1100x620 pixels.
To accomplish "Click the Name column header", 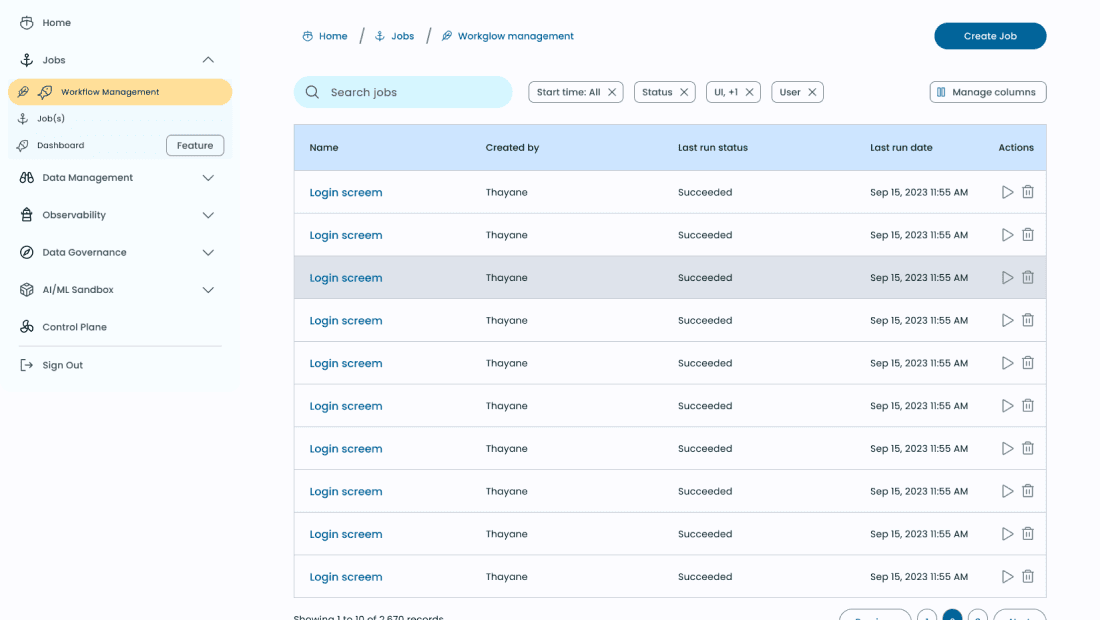I will pos(323,147).
